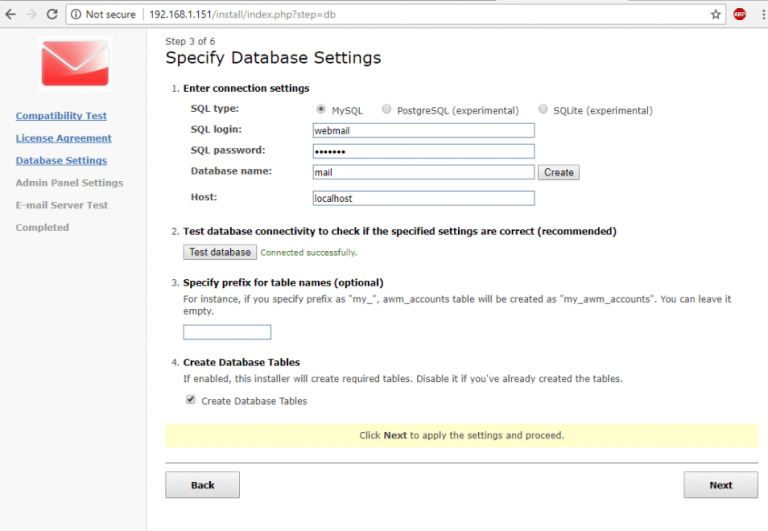
Task: Open the ABP adblock extension icon
Action: tap(739, 14)
